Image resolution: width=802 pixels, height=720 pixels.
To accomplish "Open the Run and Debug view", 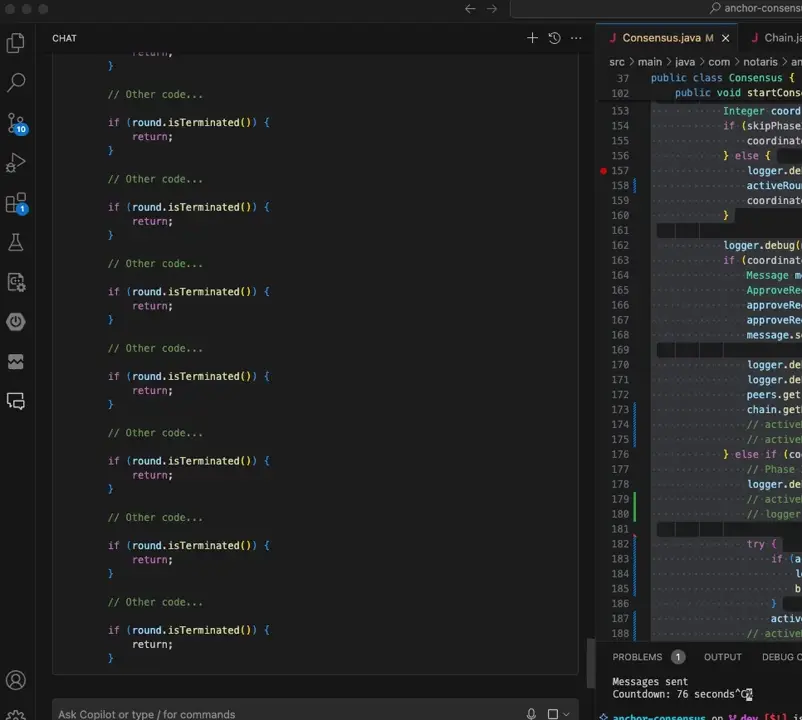I will coord(16,162).
